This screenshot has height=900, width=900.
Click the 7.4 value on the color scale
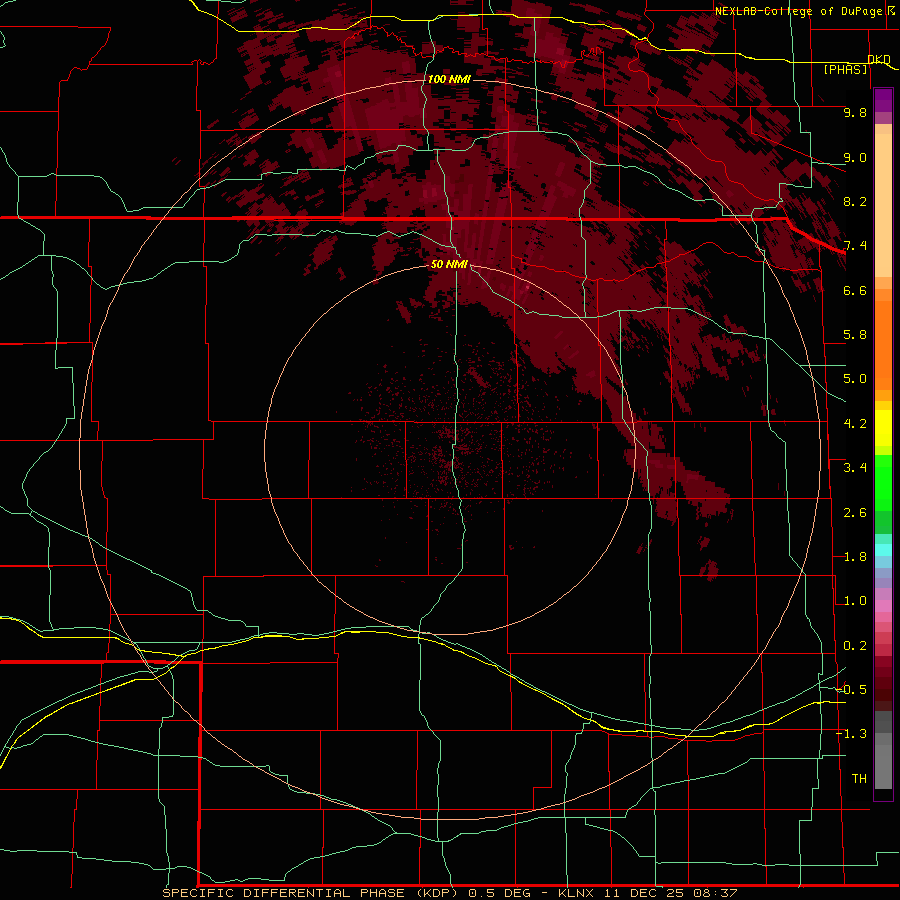pyautogui.click(x=855, y=246)
